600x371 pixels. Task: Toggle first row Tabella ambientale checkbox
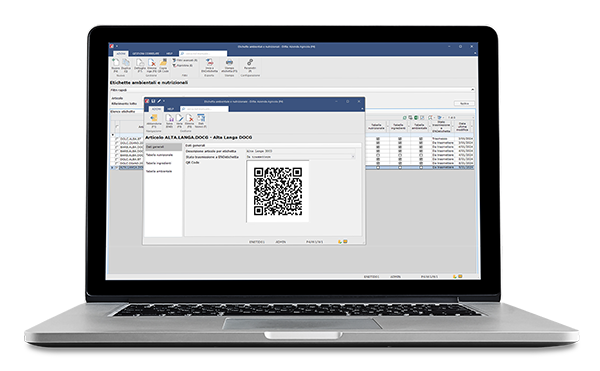[x=421, y=139]
